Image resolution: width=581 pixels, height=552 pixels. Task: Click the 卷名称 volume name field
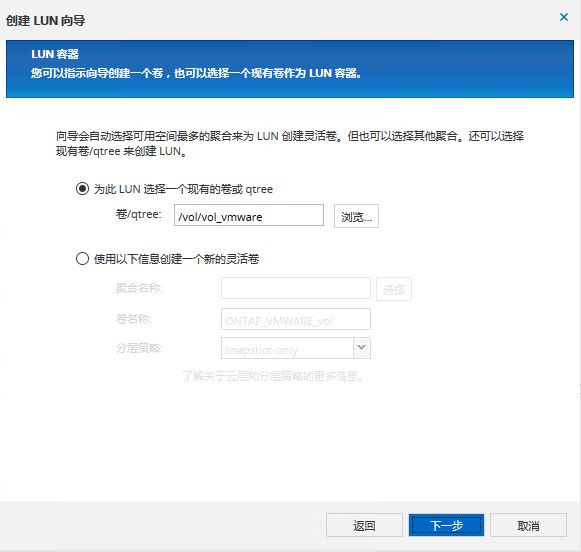coord(296,319)
